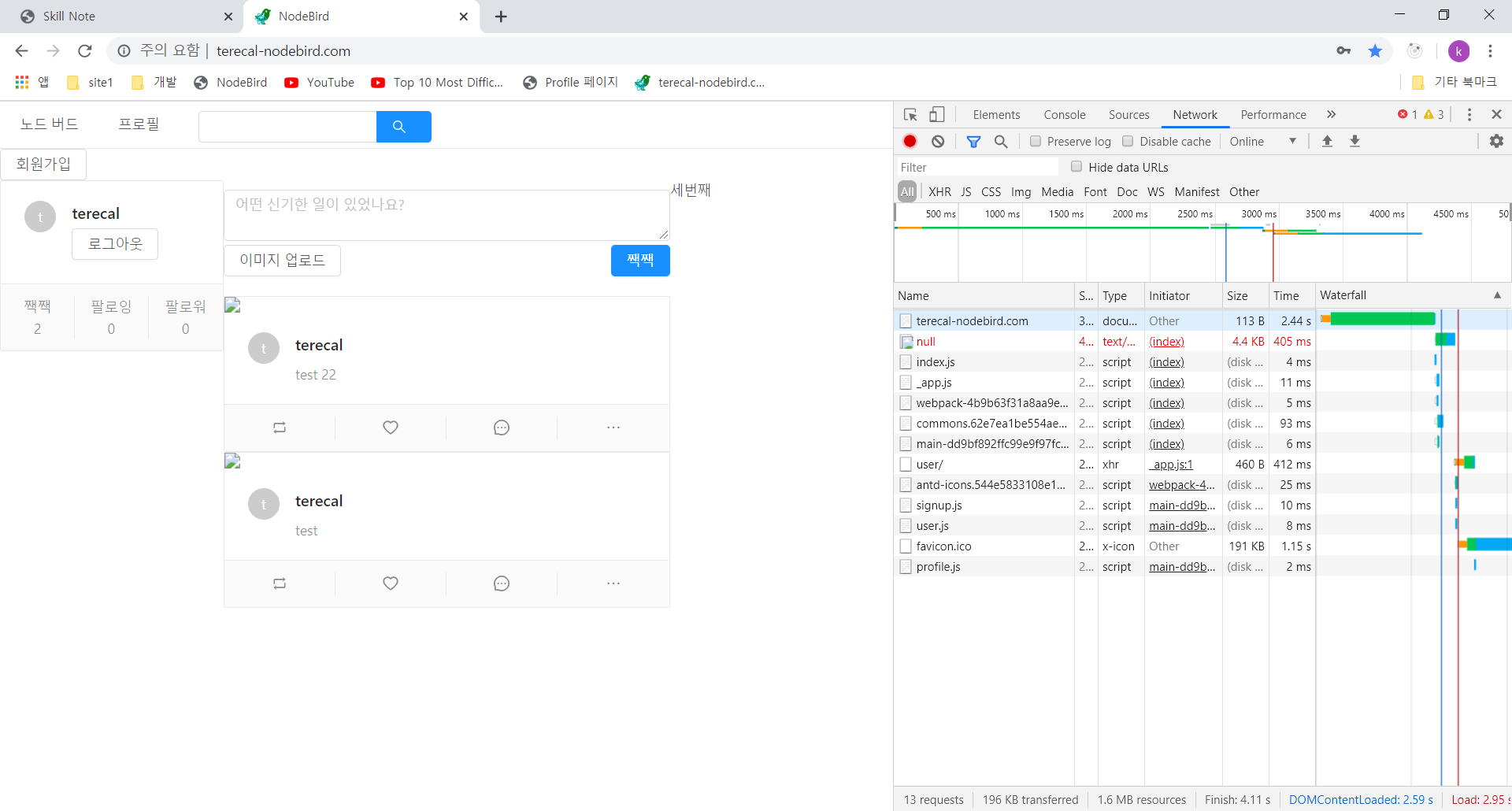Export HAR file with download arrow
Image resolution: width=1512 pixels, height=811 pixels.
(1354, 141)
